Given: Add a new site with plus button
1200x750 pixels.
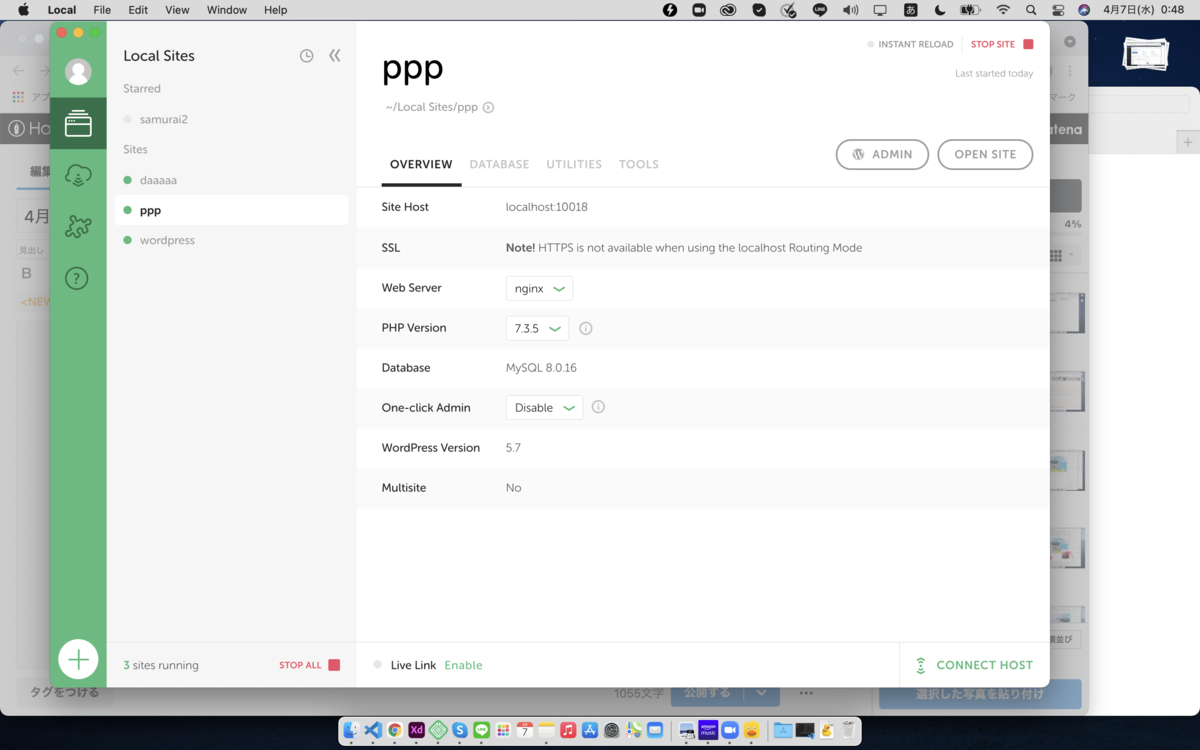Looking at the screenshot, I should pyautogui.click(x=78, y=660).
